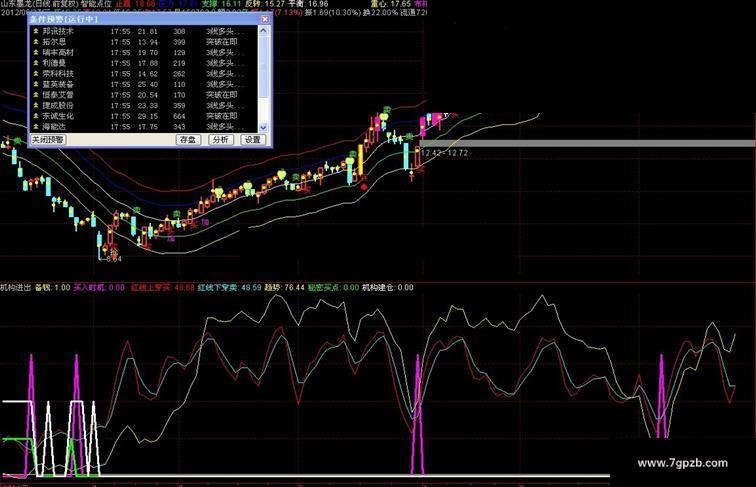
Task: Click the alert icon beside 拓尔思
Action: (x=36, y=42)
